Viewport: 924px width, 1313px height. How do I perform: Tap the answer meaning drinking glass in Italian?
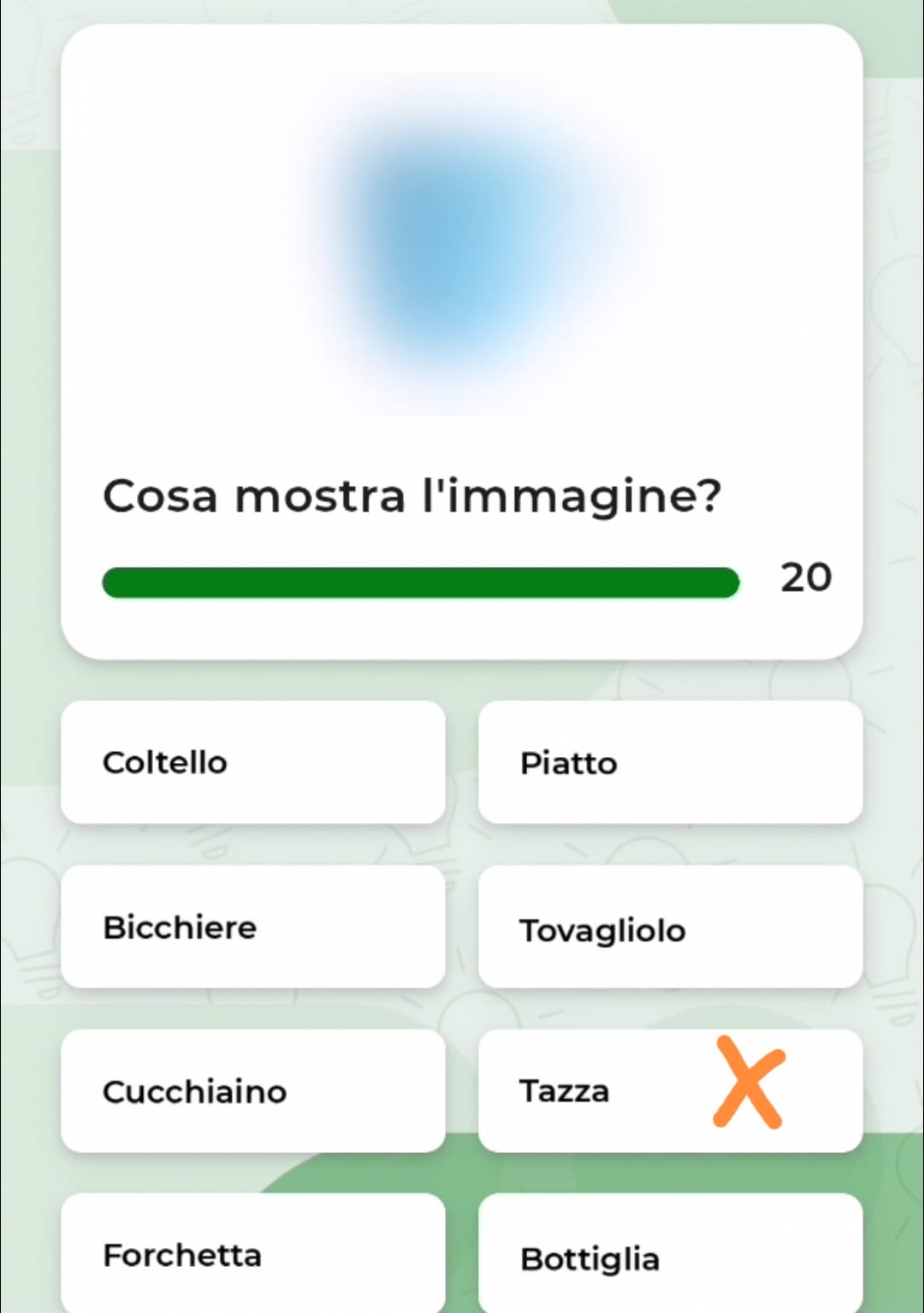click(253, 927)
